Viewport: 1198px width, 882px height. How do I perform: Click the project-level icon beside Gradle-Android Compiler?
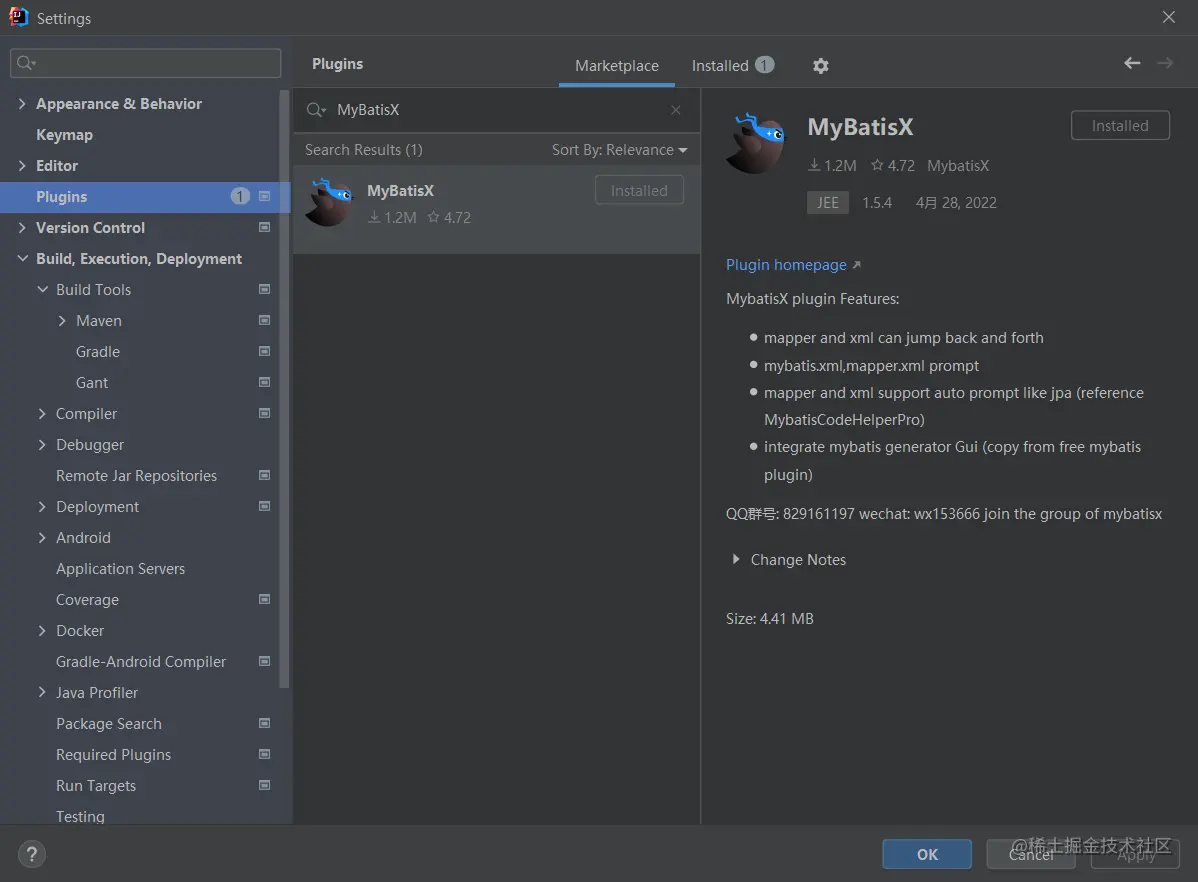(264, 661)
